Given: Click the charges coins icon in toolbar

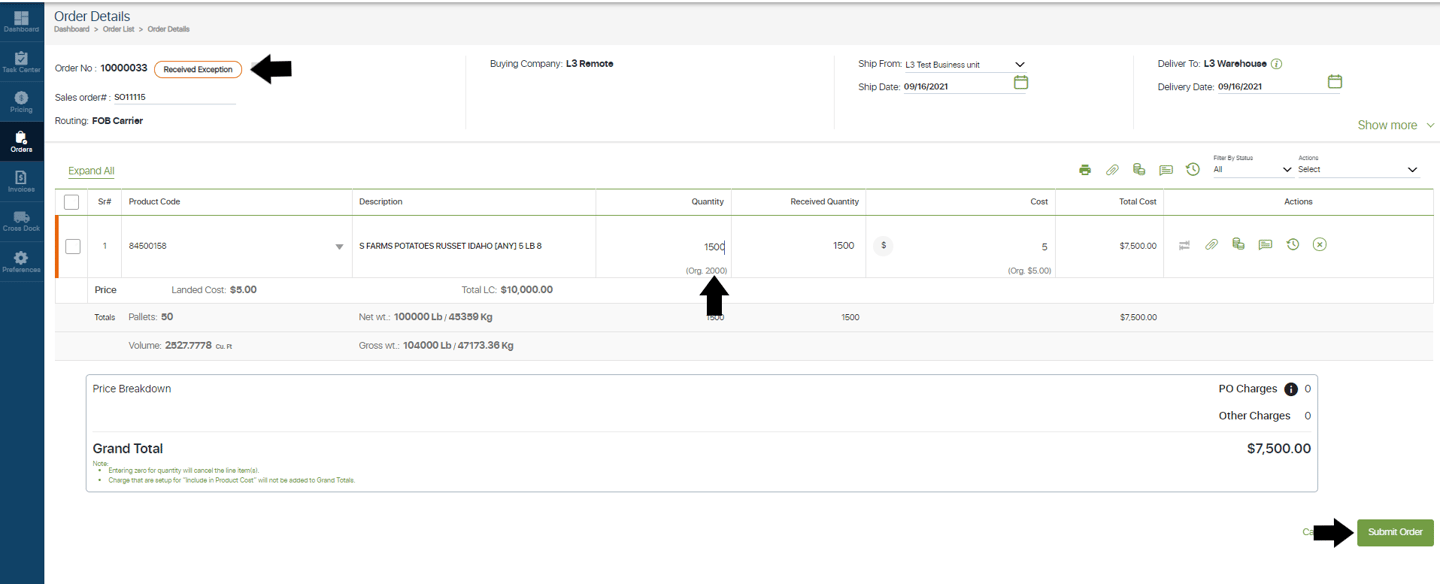Looking at the screenshot, I should pyautogui.click(x=1139, y=170).
